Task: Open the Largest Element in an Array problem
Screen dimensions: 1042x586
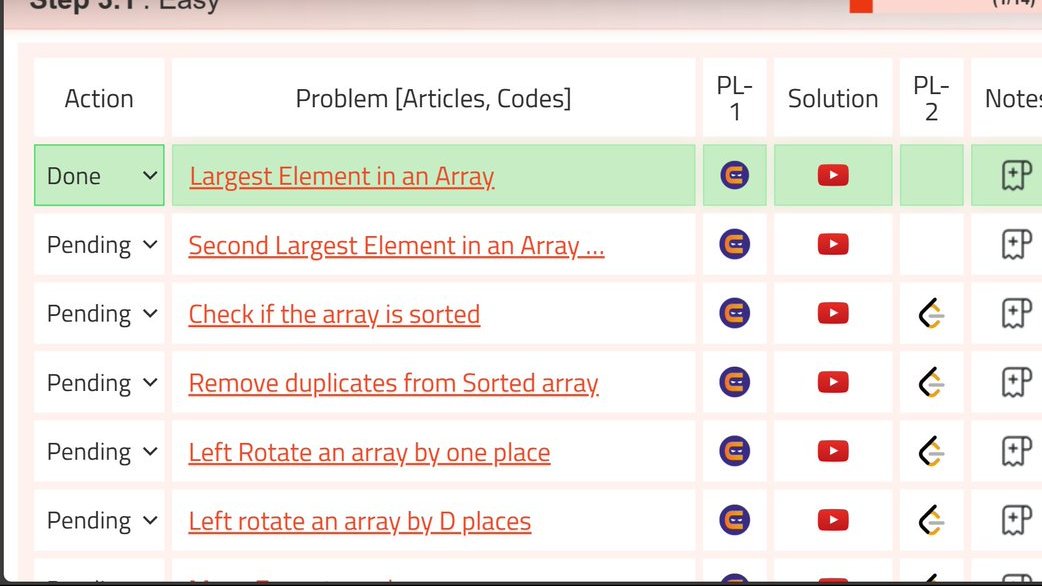Action: tap(341, 175)
